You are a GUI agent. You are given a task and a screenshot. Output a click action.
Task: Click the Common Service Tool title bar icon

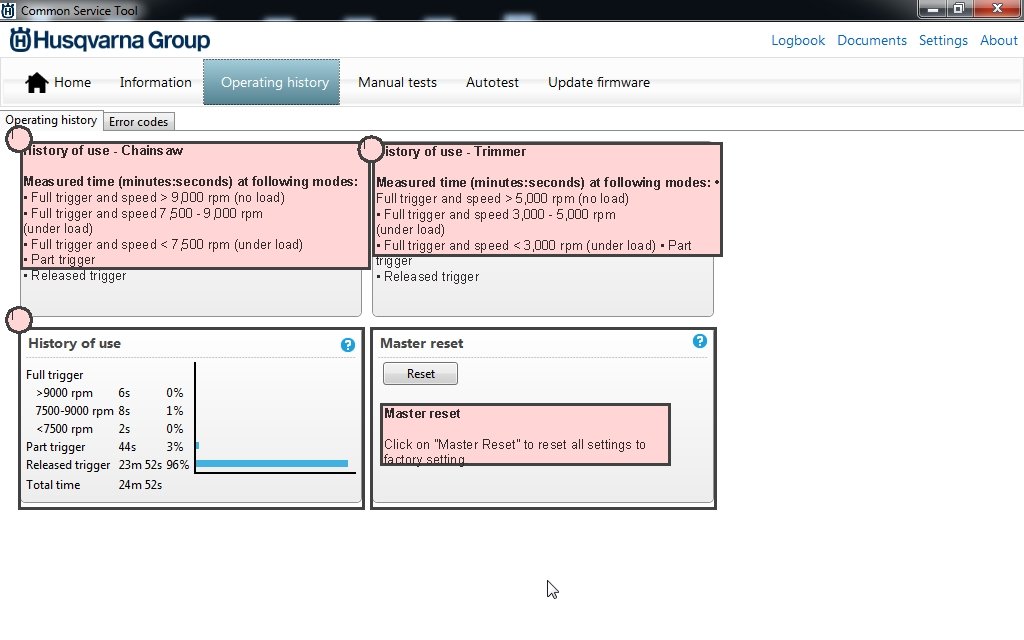click(x=8, y=10)
